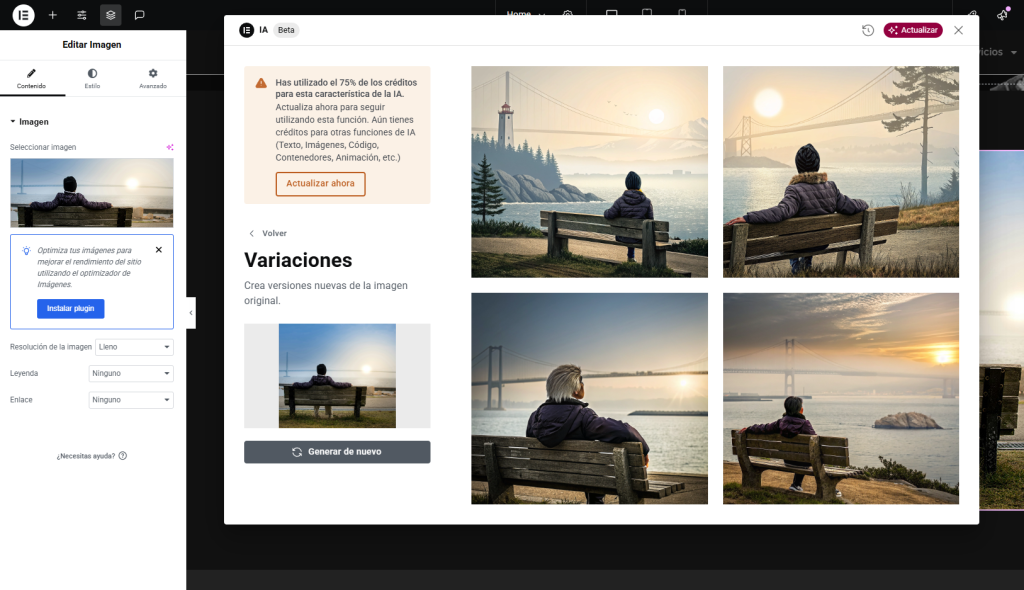The height and width of the screenshot is (590, 1024).
Task: Click the Actualizar ahora button
Action: pyautogui.click(x=320, y=184)
